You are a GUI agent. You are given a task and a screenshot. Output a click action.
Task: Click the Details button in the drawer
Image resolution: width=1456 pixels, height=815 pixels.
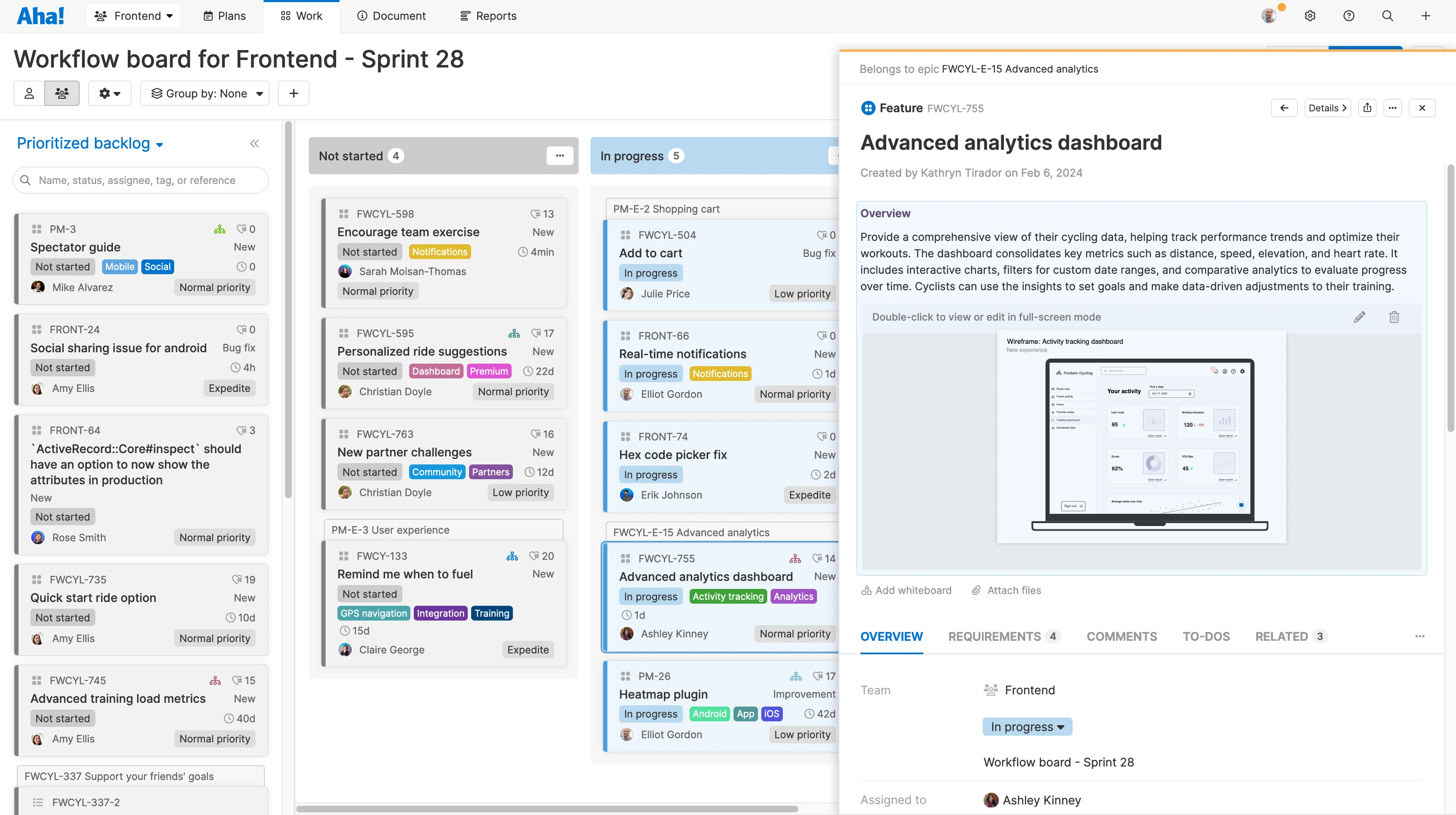pos(1327,108)
